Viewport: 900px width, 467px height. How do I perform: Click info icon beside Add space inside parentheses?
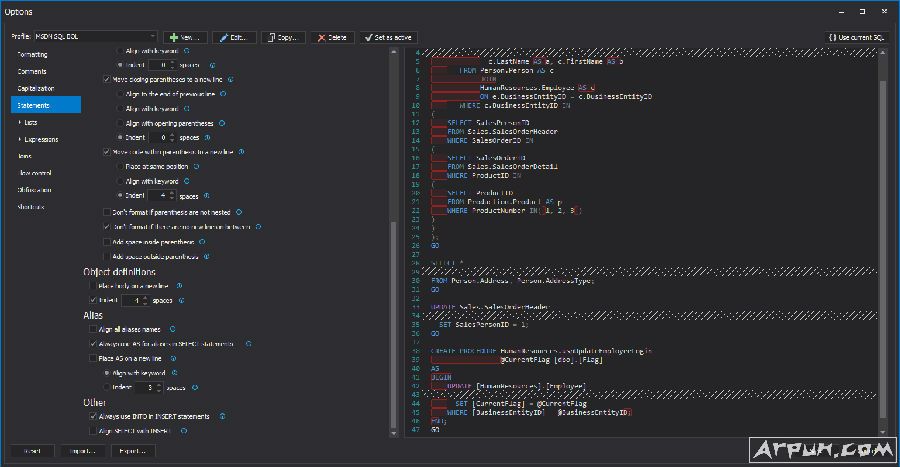point(202,242)
